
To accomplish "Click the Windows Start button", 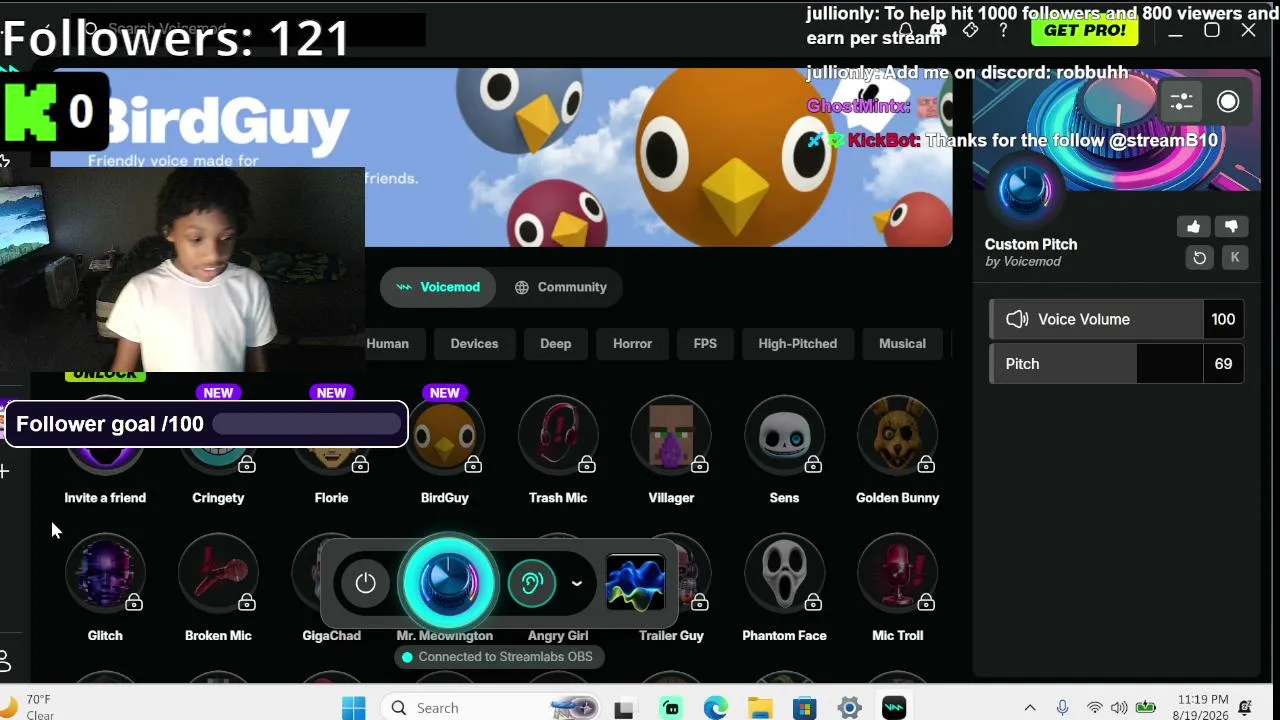I will coord(354,708).
